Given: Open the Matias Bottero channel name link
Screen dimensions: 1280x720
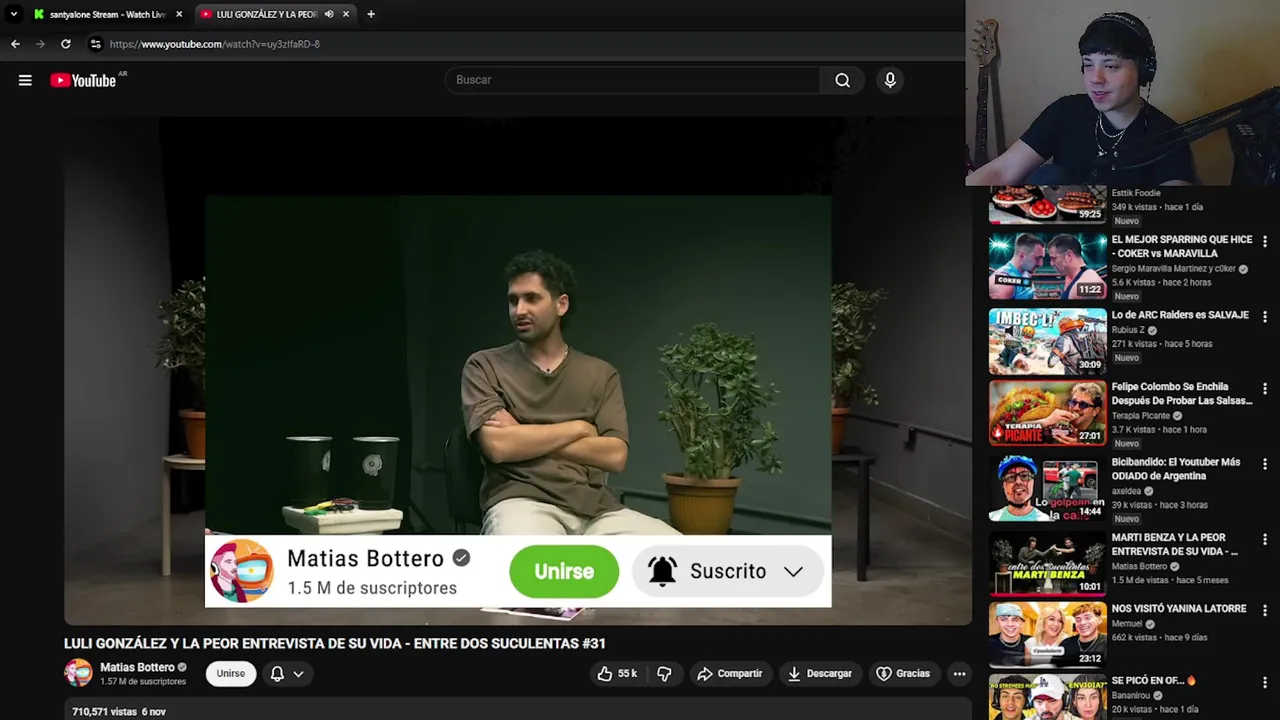Looking at the screenshot, I should click(137, 667).
